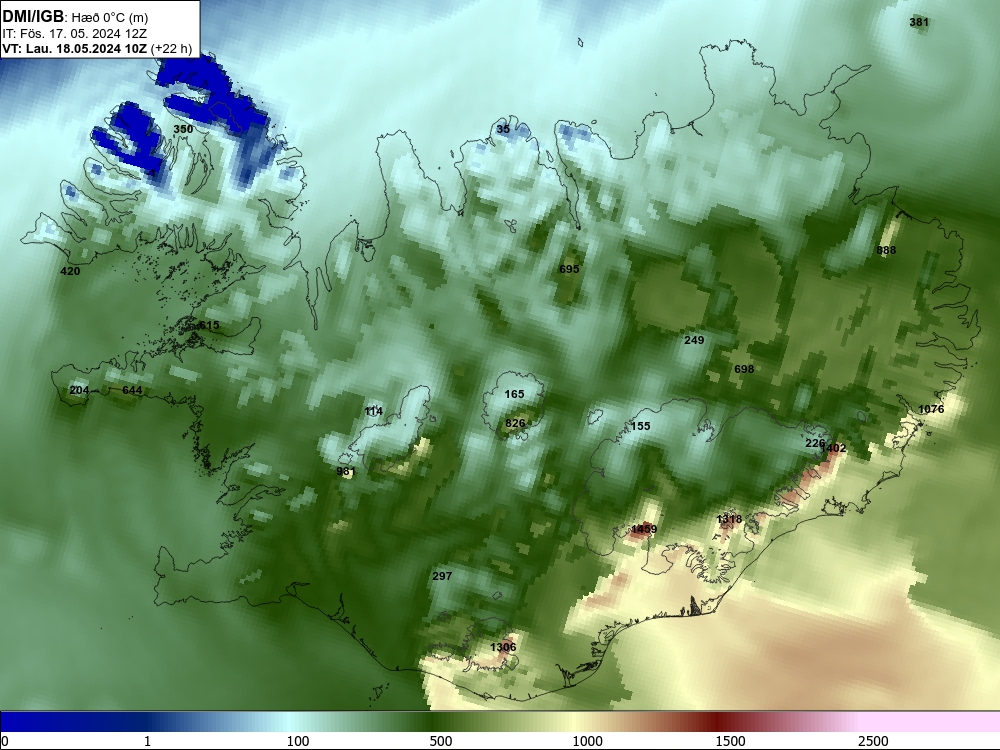
Task: Click the 155 value on Vatnajökull
Action: (640, 426)
